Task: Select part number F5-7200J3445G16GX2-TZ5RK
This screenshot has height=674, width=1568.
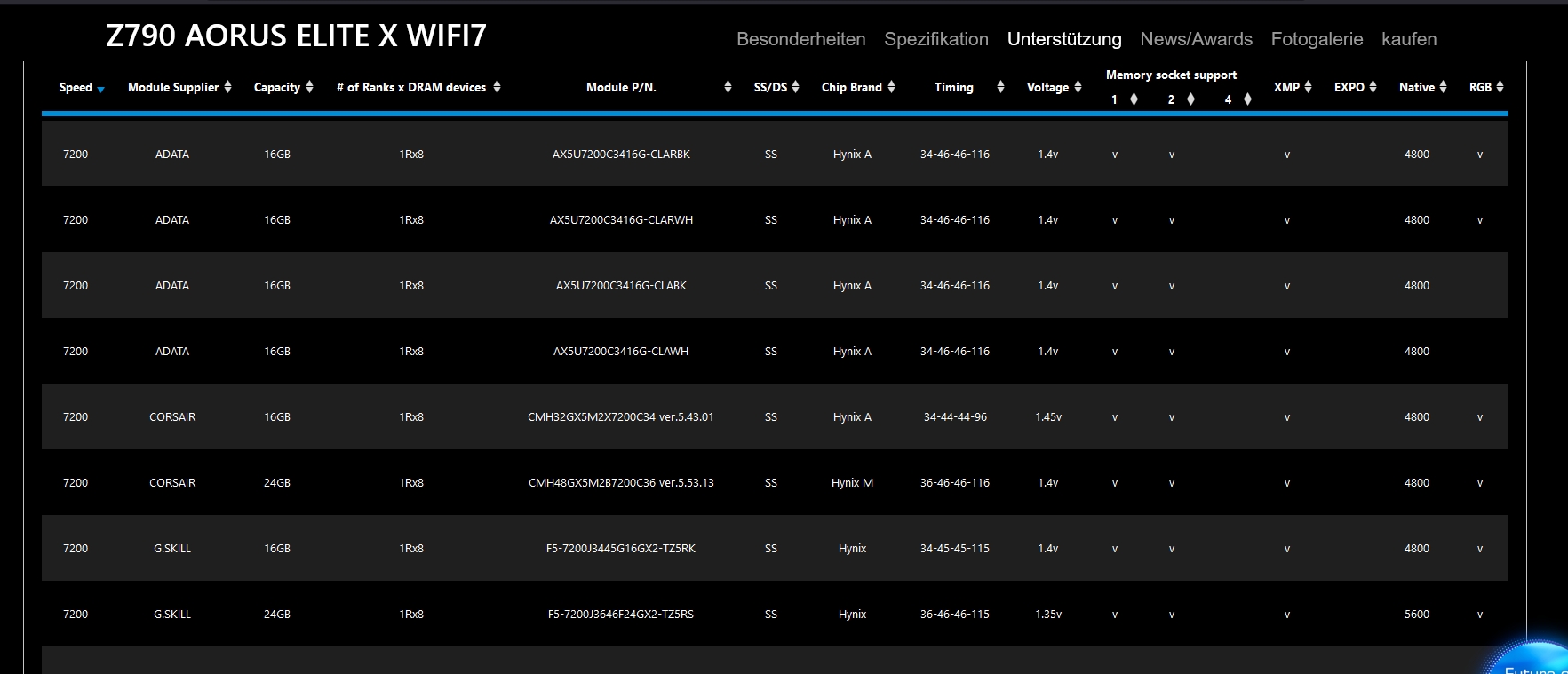Action: pyautogui.click(x=621, y=549)
